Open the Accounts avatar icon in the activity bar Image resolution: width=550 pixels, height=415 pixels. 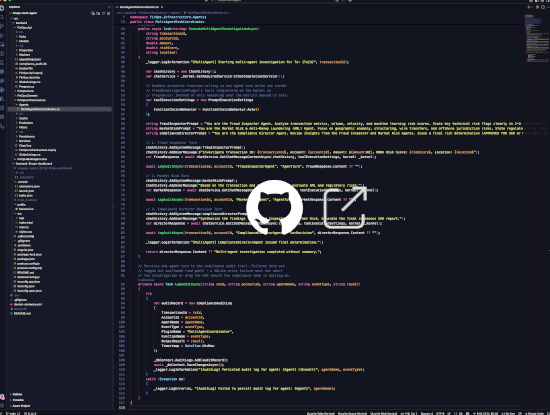[2, 397]
